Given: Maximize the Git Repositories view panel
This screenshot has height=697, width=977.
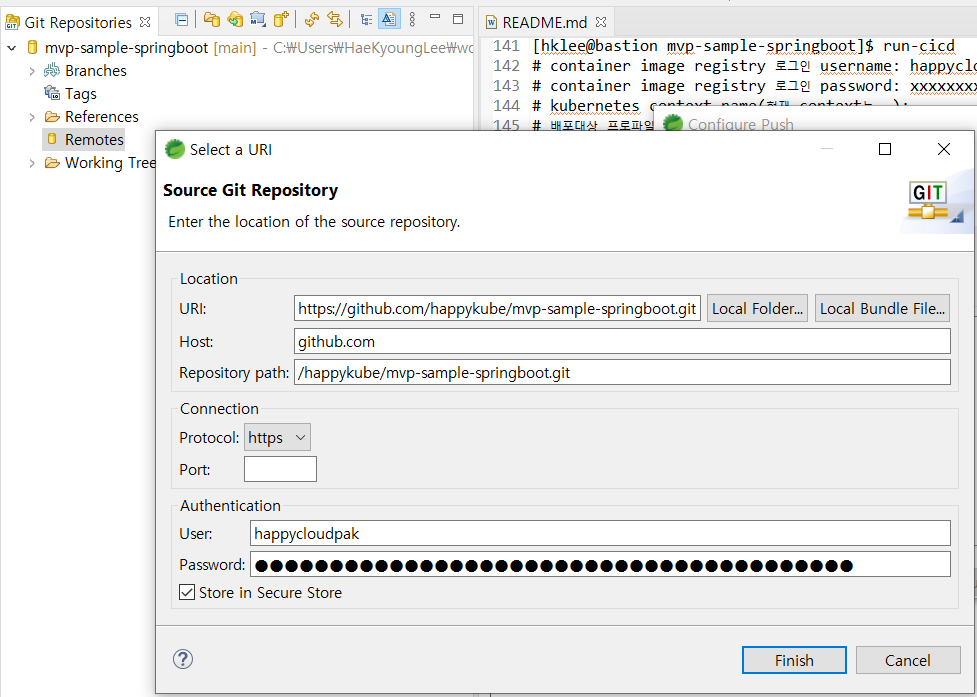Looking at the screenshot, I should pos(458,19).
